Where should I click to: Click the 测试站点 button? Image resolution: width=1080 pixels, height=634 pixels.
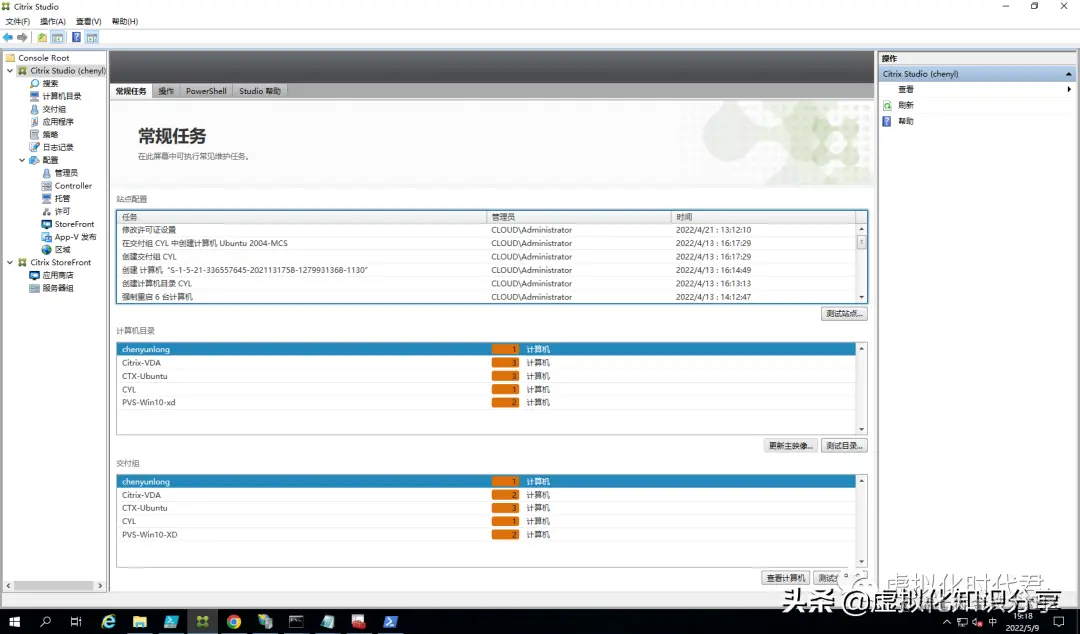click(845, 312)
